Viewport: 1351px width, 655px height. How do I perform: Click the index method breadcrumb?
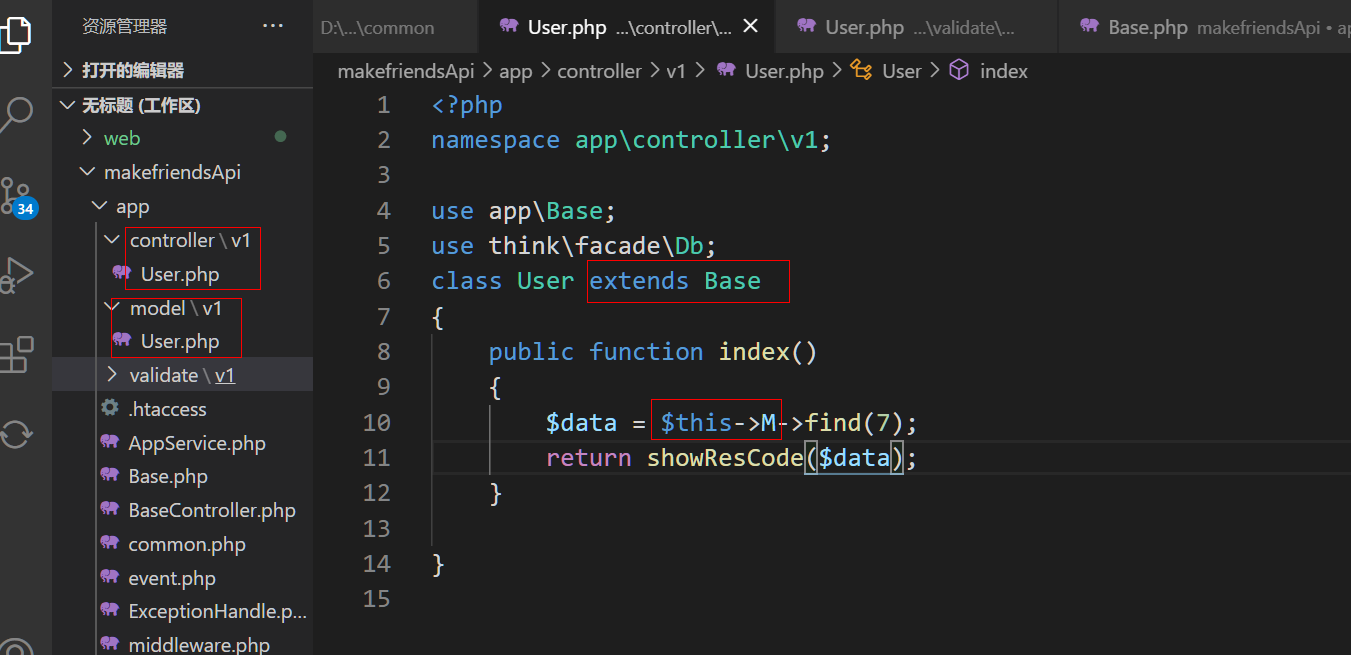[x=1003, y=71]
